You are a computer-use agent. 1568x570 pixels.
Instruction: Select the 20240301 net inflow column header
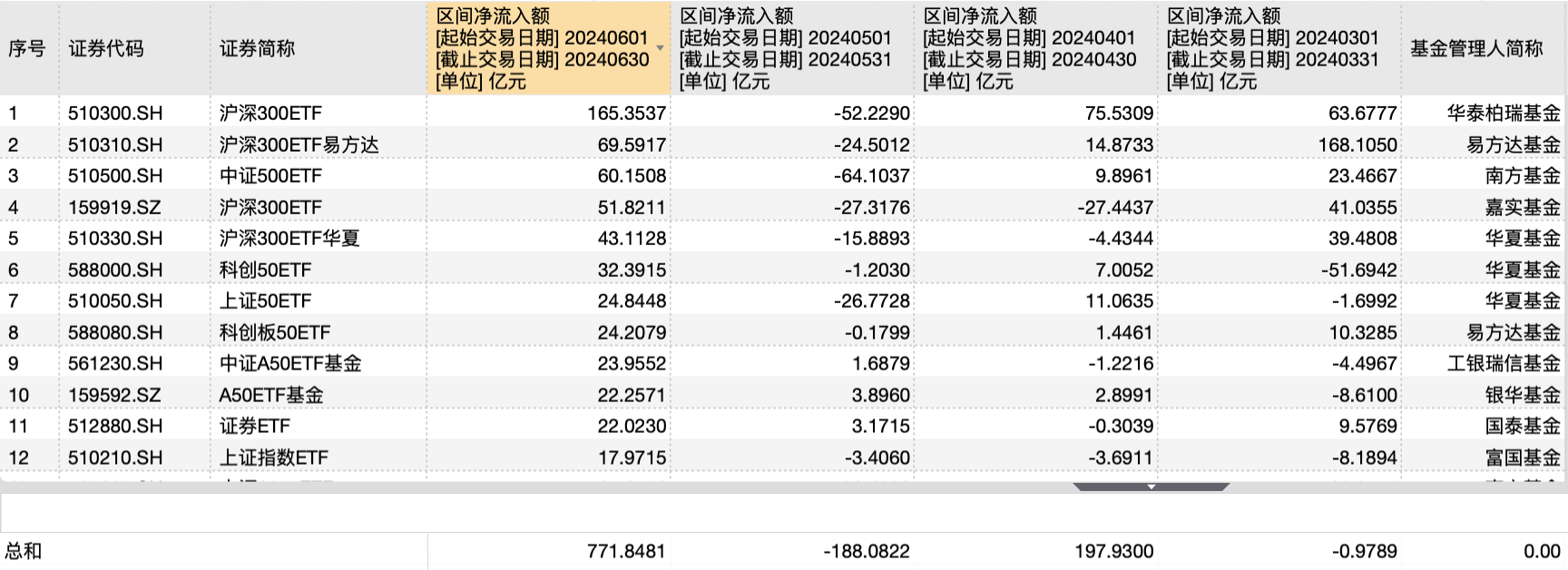point(1279,48)
